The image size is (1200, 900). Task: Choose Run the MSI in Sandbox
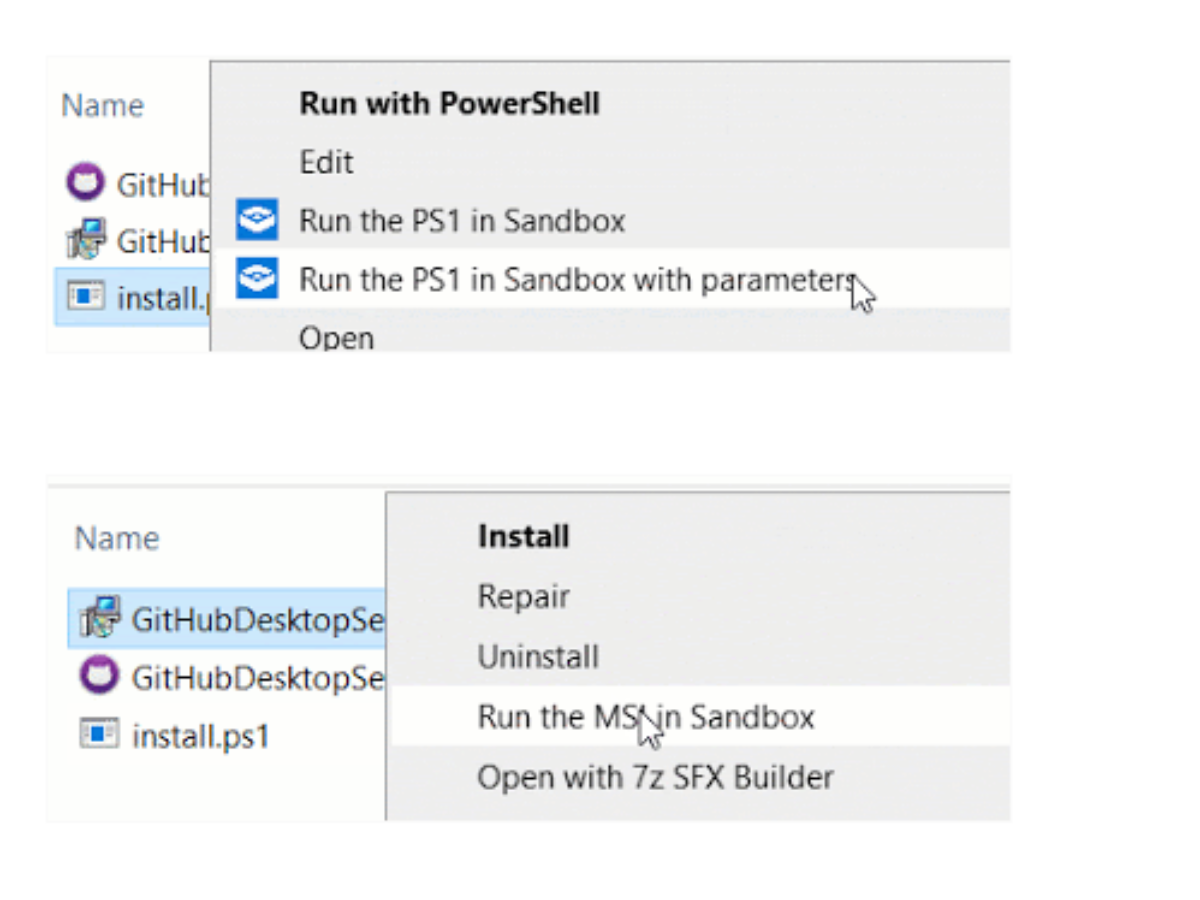tap(645, 717)
